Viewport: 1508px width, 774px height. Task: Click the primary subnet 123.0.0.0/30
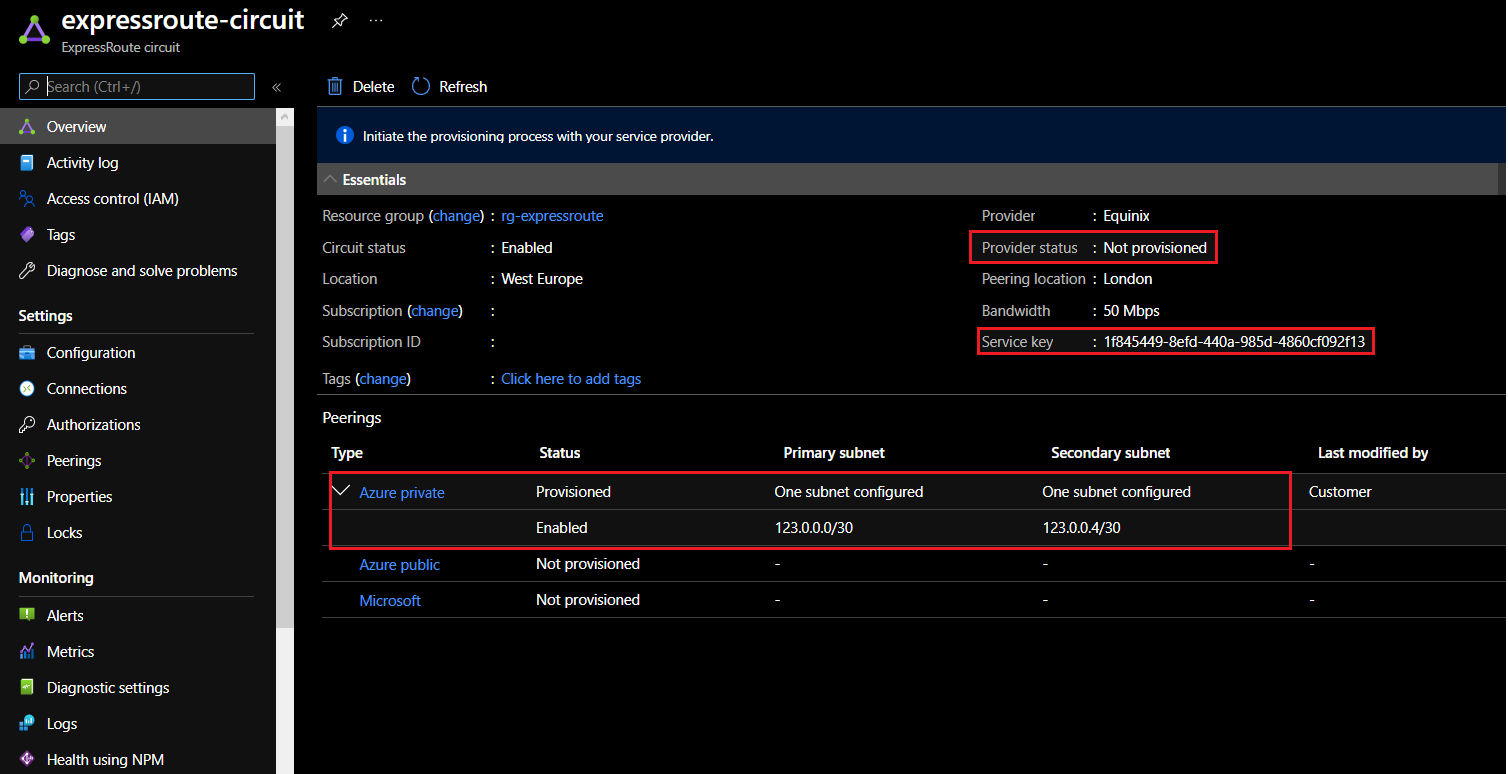tap(814, 528)
